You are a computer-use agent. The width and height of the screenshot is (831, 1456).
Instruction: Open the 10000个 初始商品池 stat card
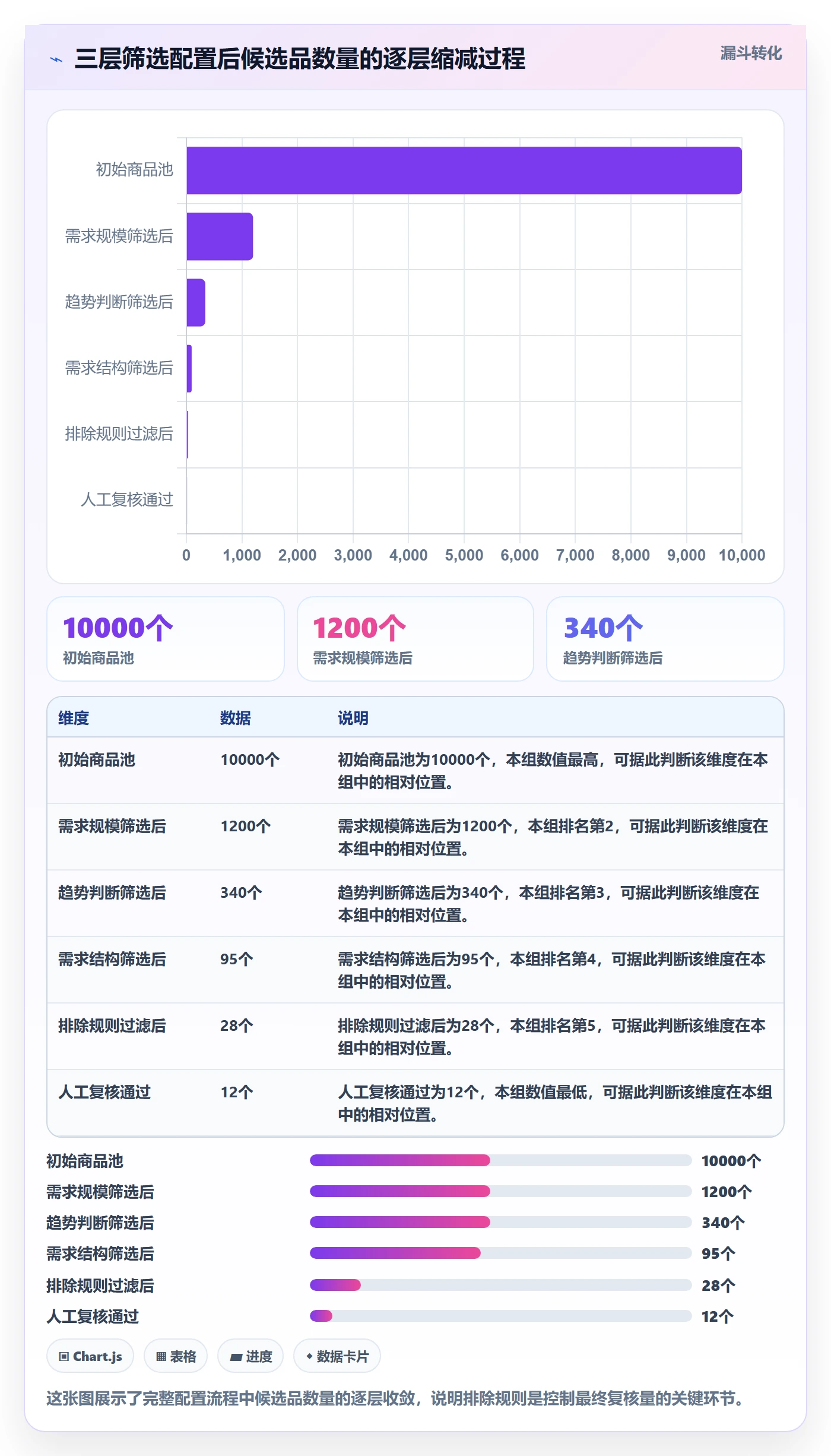click(166, 639)
